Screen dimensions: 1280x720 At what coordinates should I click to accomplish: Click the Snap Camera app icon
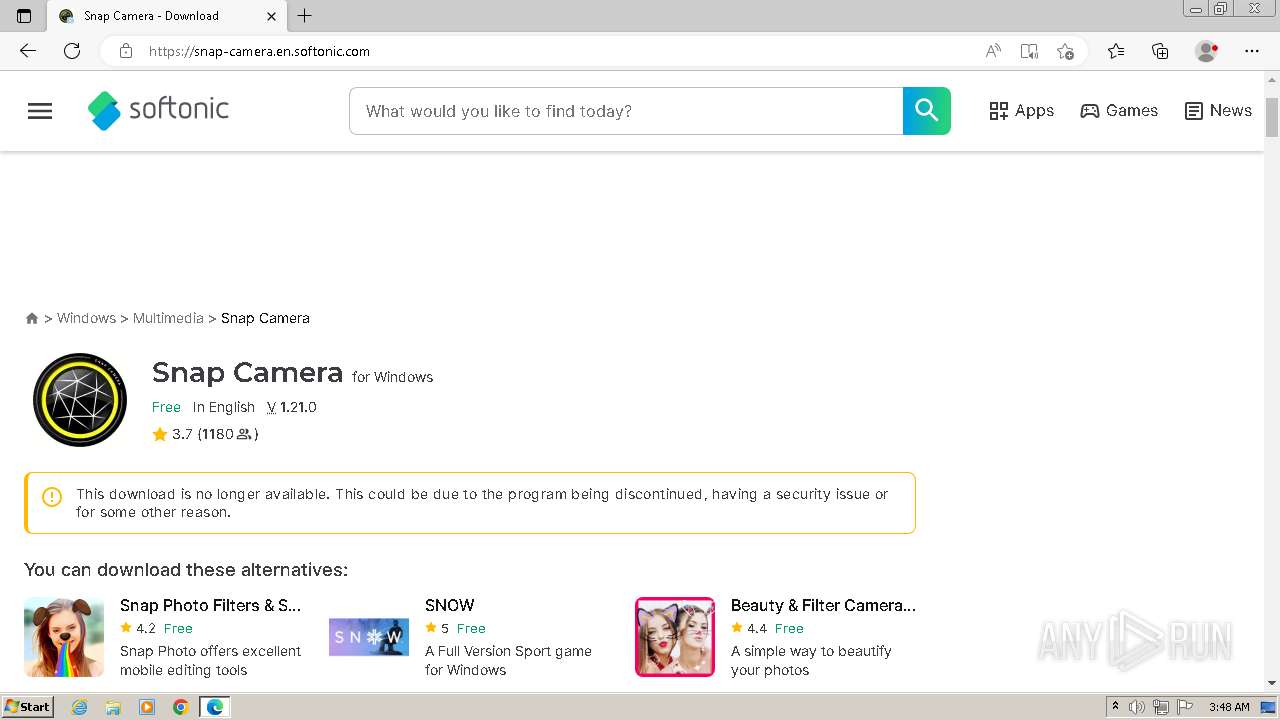80,400
